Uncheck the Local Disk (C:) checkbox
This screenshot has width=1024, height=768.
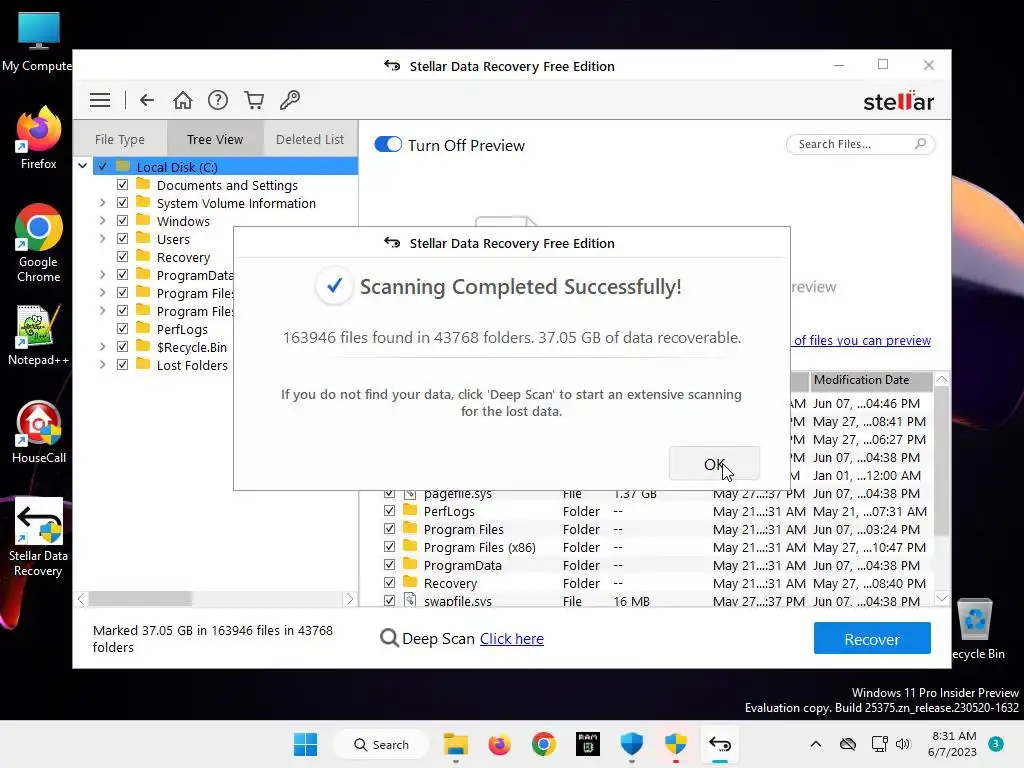[x=103, y=167]
